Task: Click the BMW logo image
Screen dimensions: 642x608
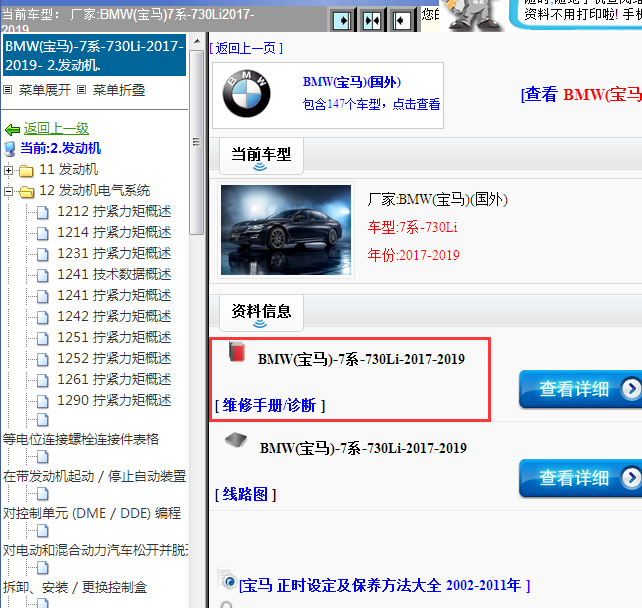Action: (x=246, y=94)
